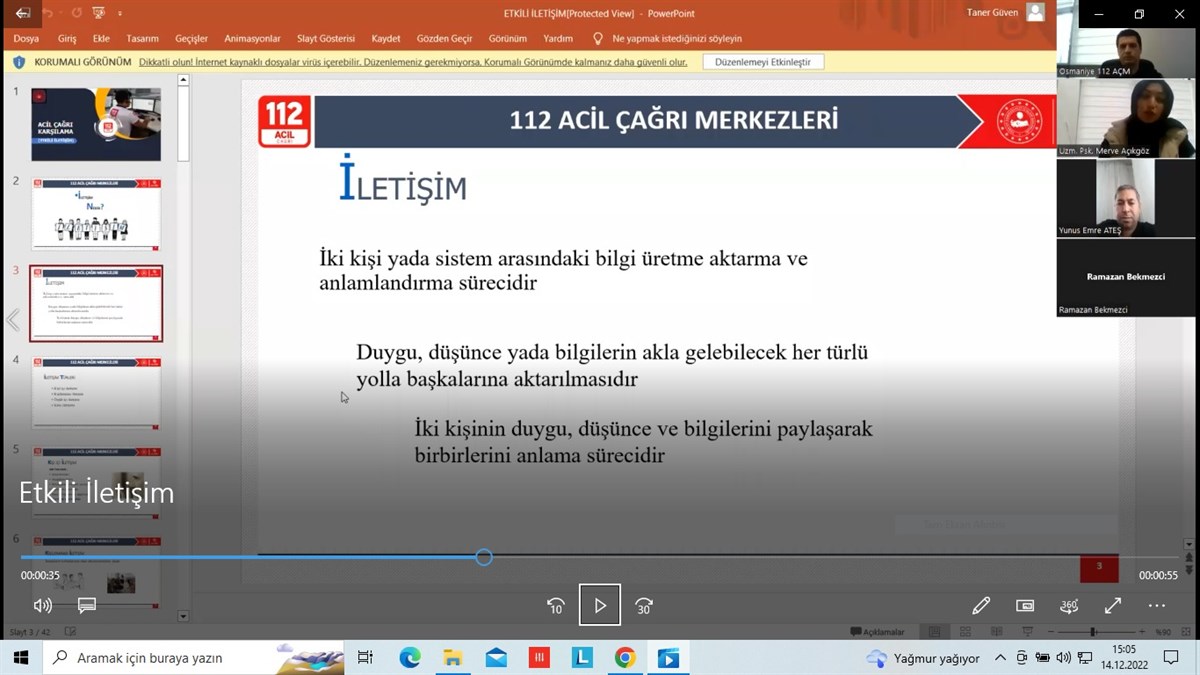
Task: Click Taner Güven account name
Action: point(991,13)
